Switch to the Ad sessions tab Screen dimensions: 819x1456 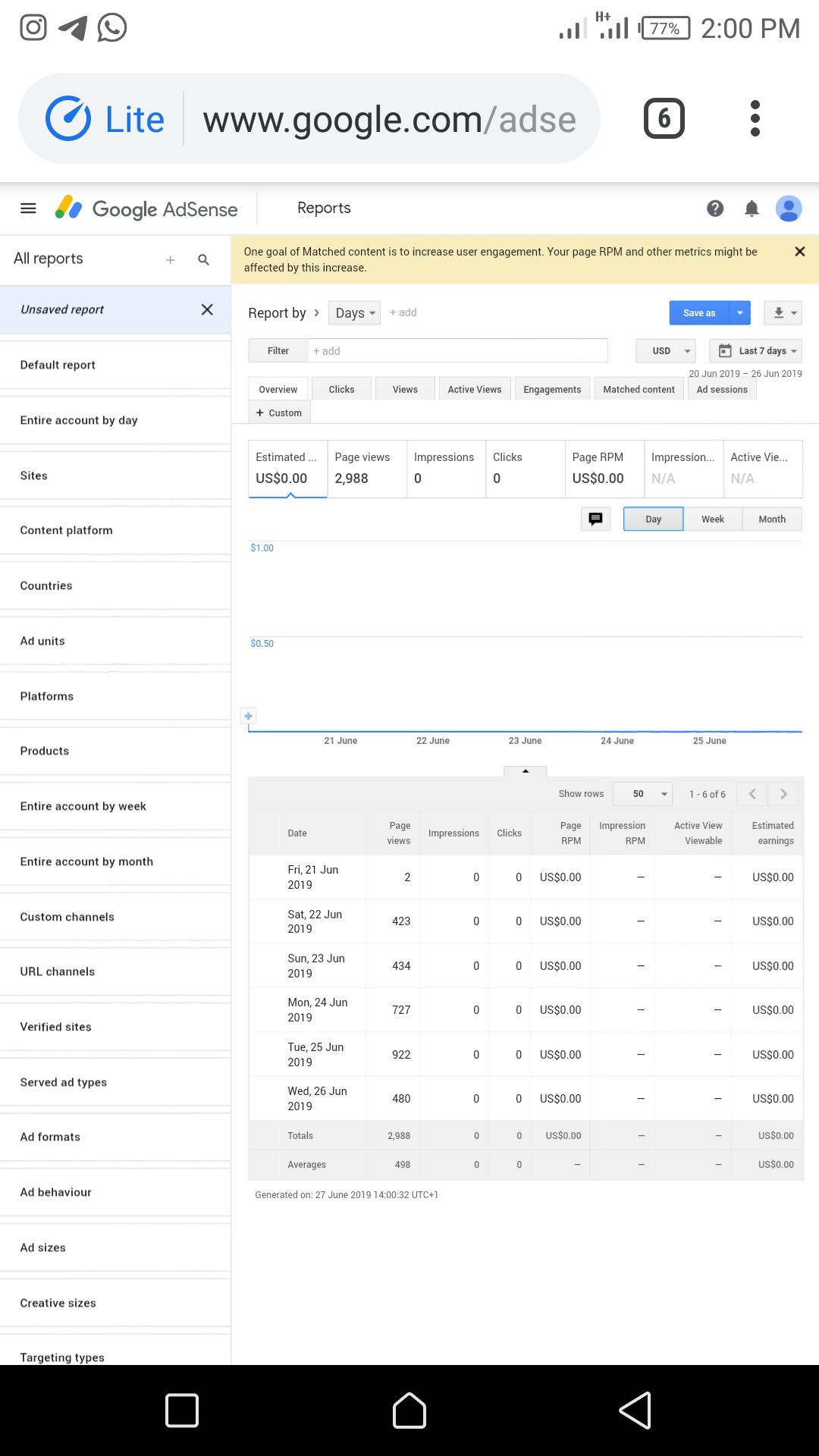pyautogui.click(x=722, y=389)
